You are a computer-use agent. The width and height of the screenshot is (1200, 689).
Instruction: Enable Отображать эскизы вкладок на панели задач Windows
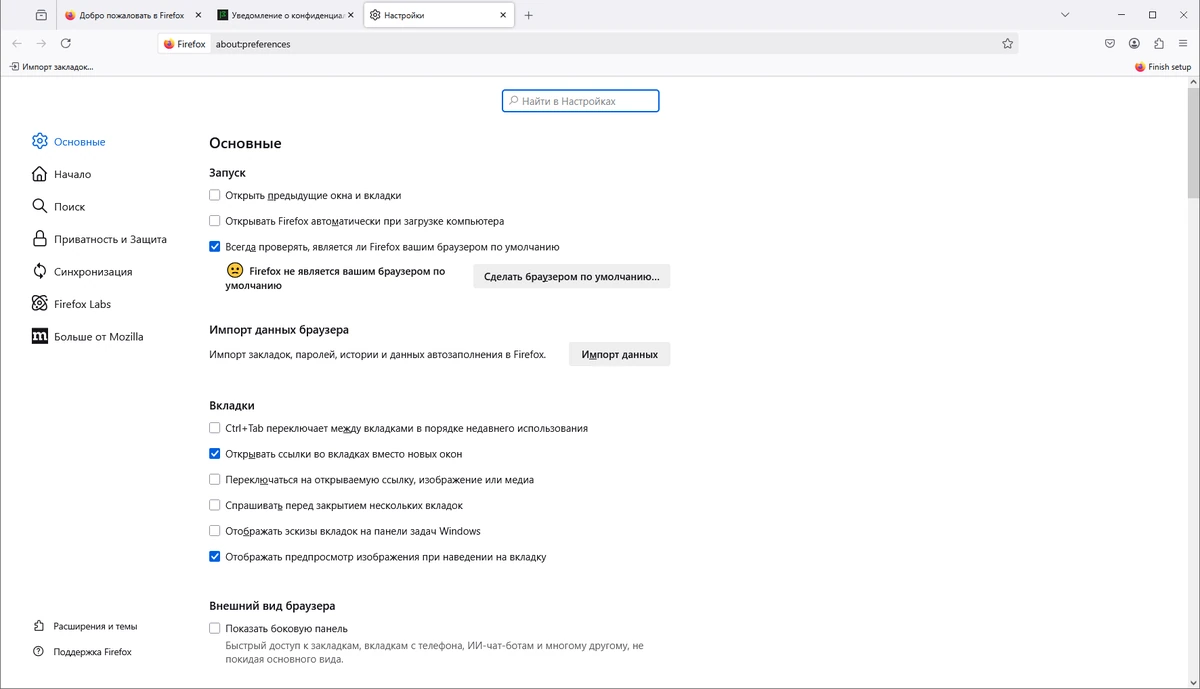click(x=215, y=531)
